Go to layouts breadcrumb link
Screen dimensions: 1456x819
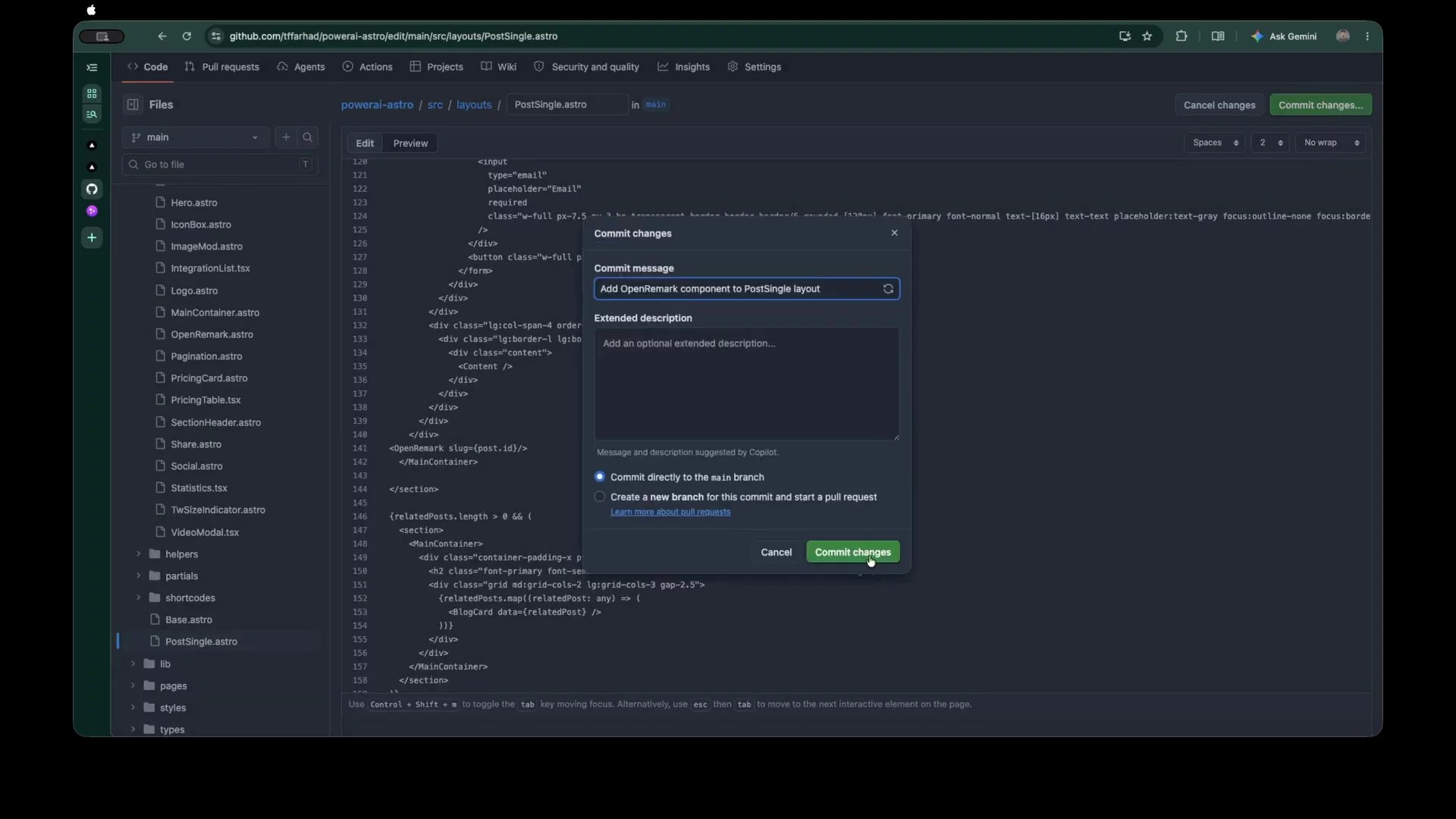coord(474,105)
